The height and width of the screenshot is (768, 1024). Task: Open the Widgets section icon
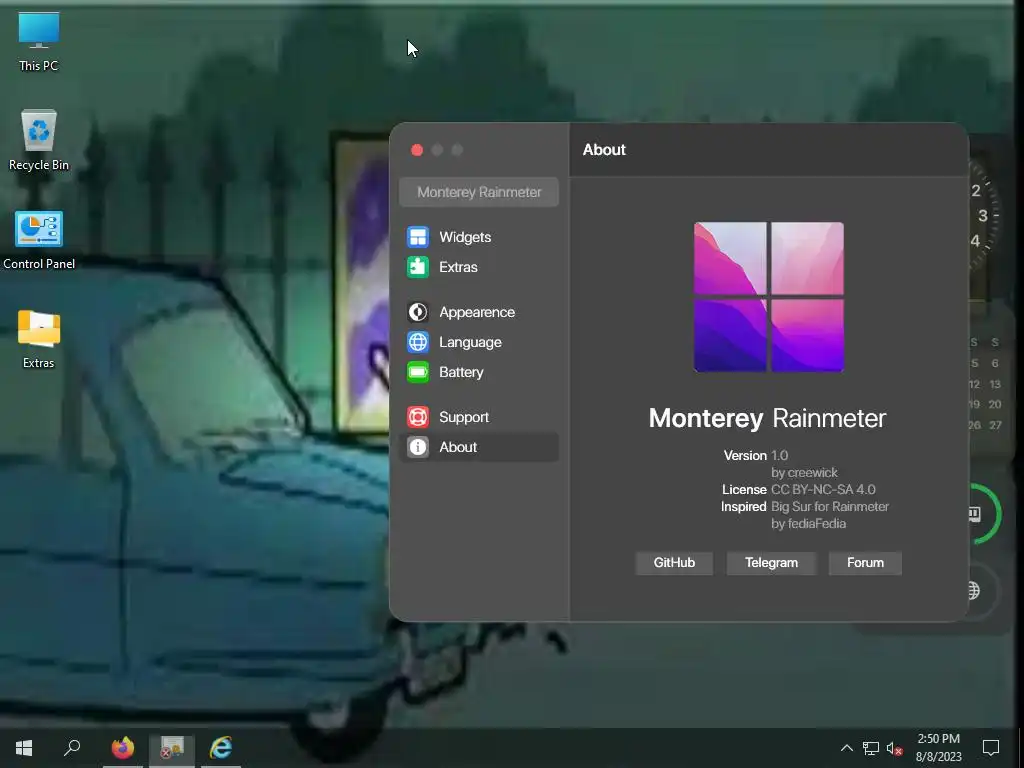point(418,237)
